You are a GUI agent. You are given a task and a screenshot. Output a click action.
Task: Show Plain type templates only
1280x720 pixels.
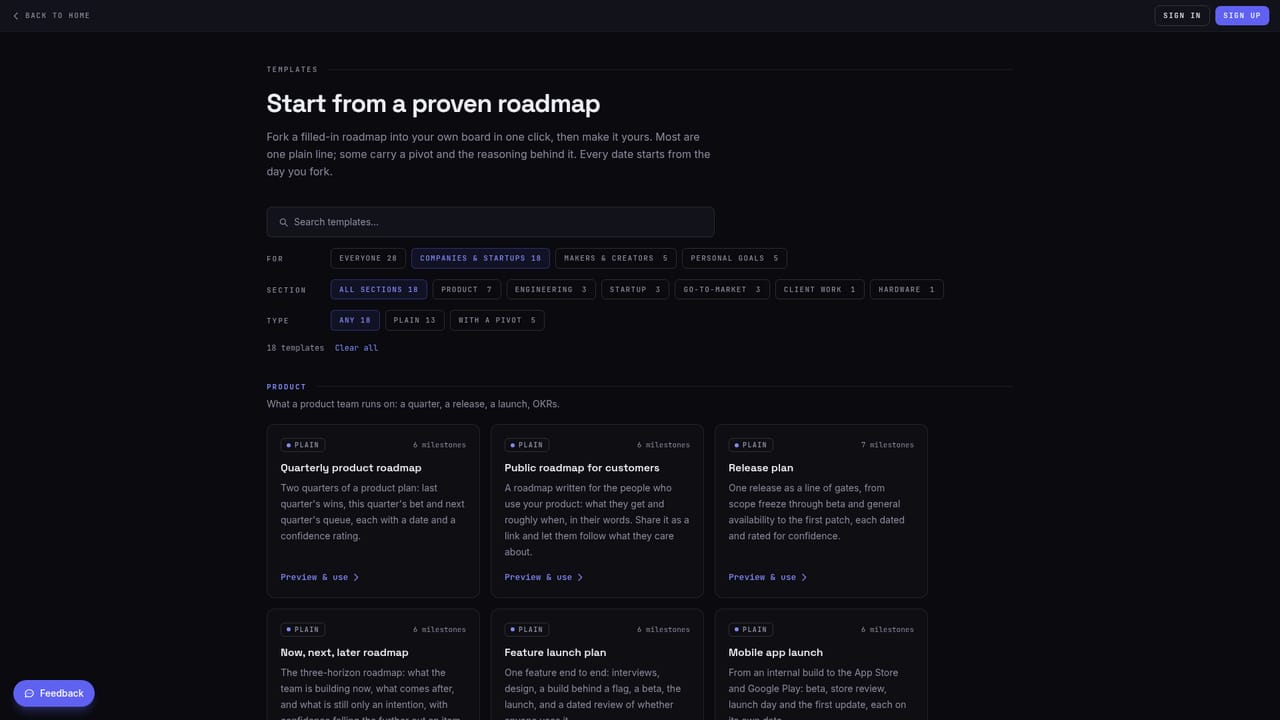coord(415,320)
